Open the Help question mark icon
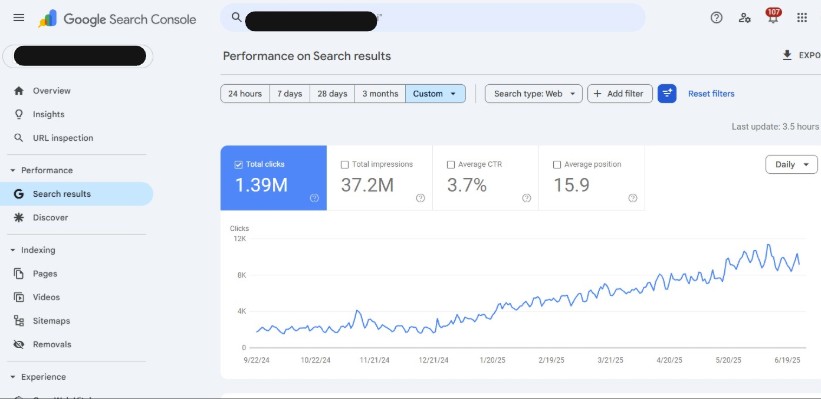 pyautogui.click(x=716, y=18)
